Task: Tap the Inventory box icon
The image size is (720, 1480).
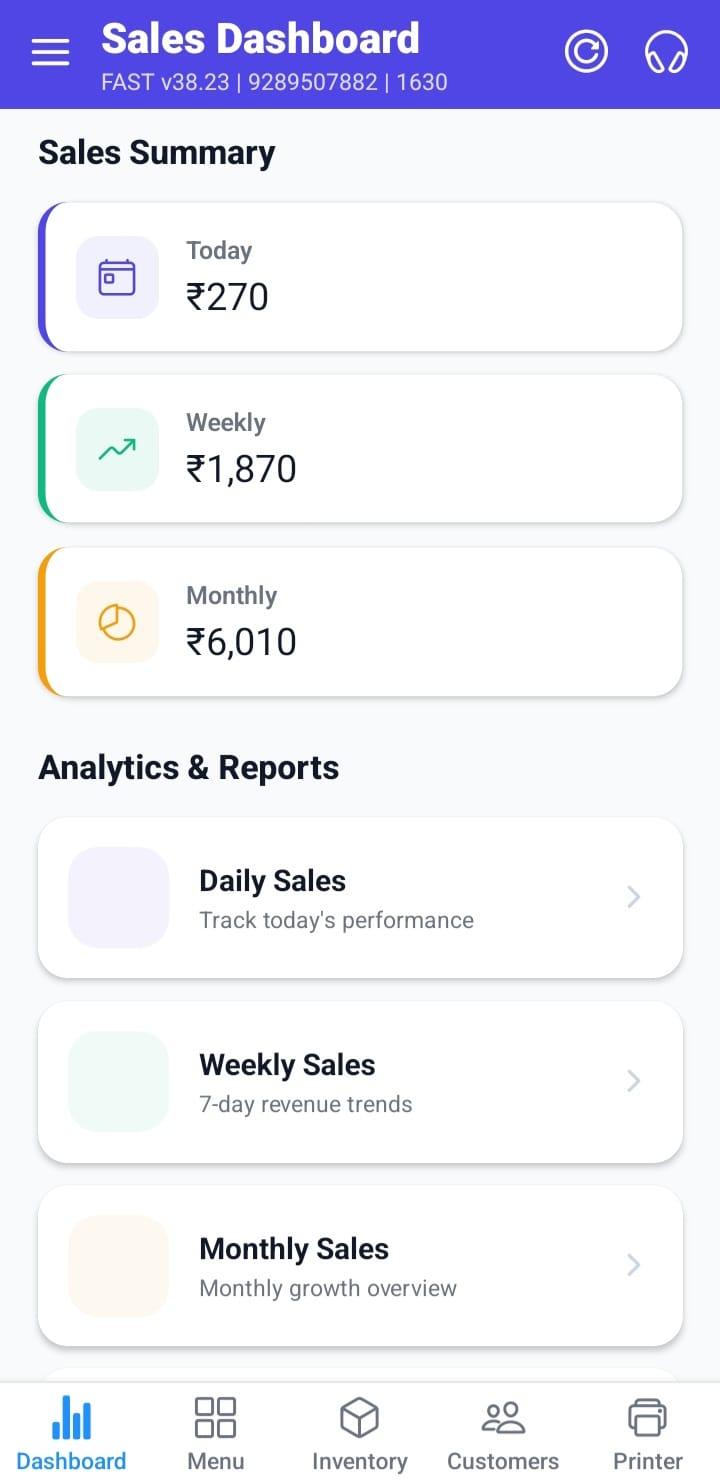Action: tap(359, 1418)
